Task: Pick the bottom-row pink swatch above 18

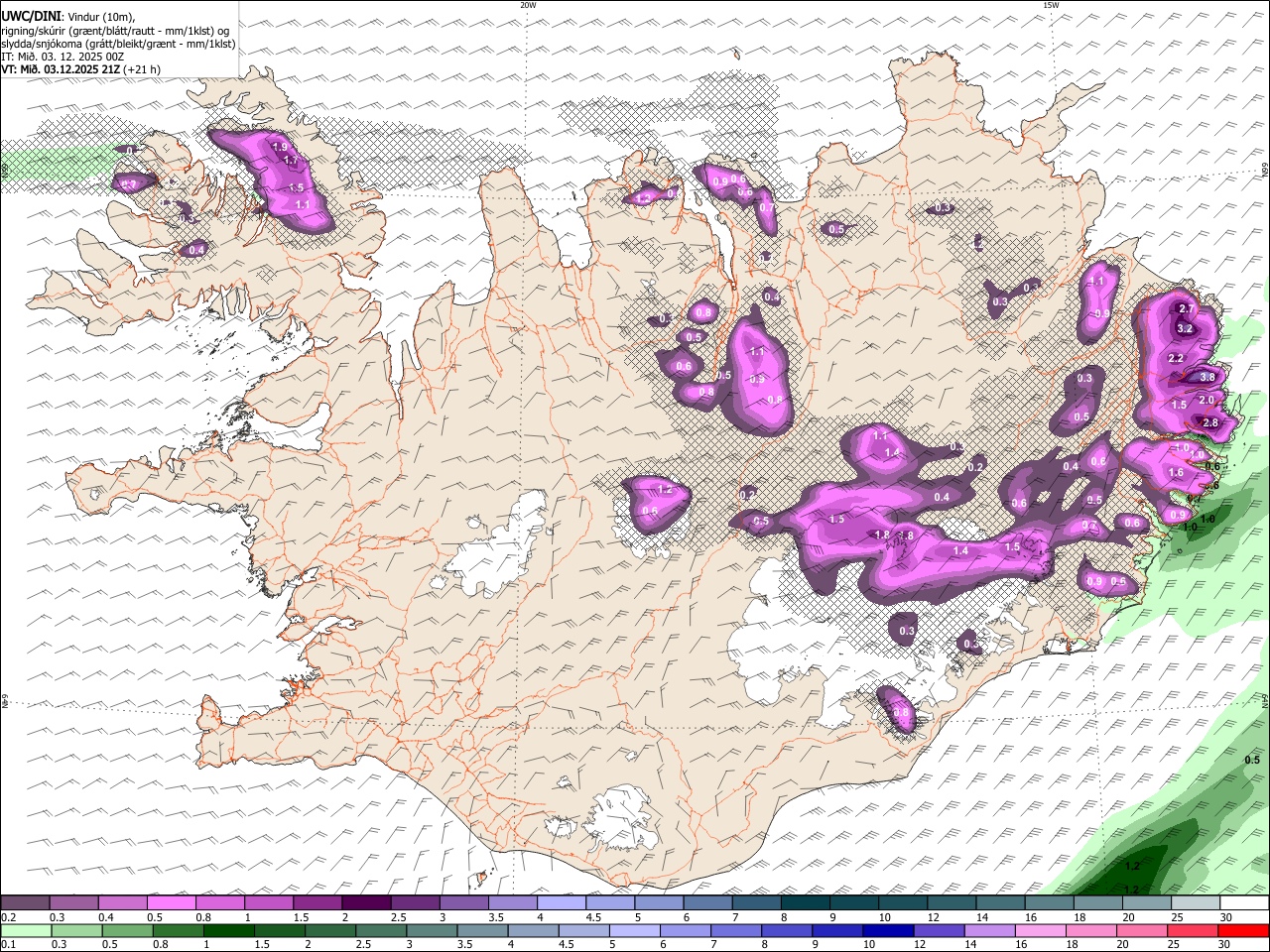Action: [1092, 931]
